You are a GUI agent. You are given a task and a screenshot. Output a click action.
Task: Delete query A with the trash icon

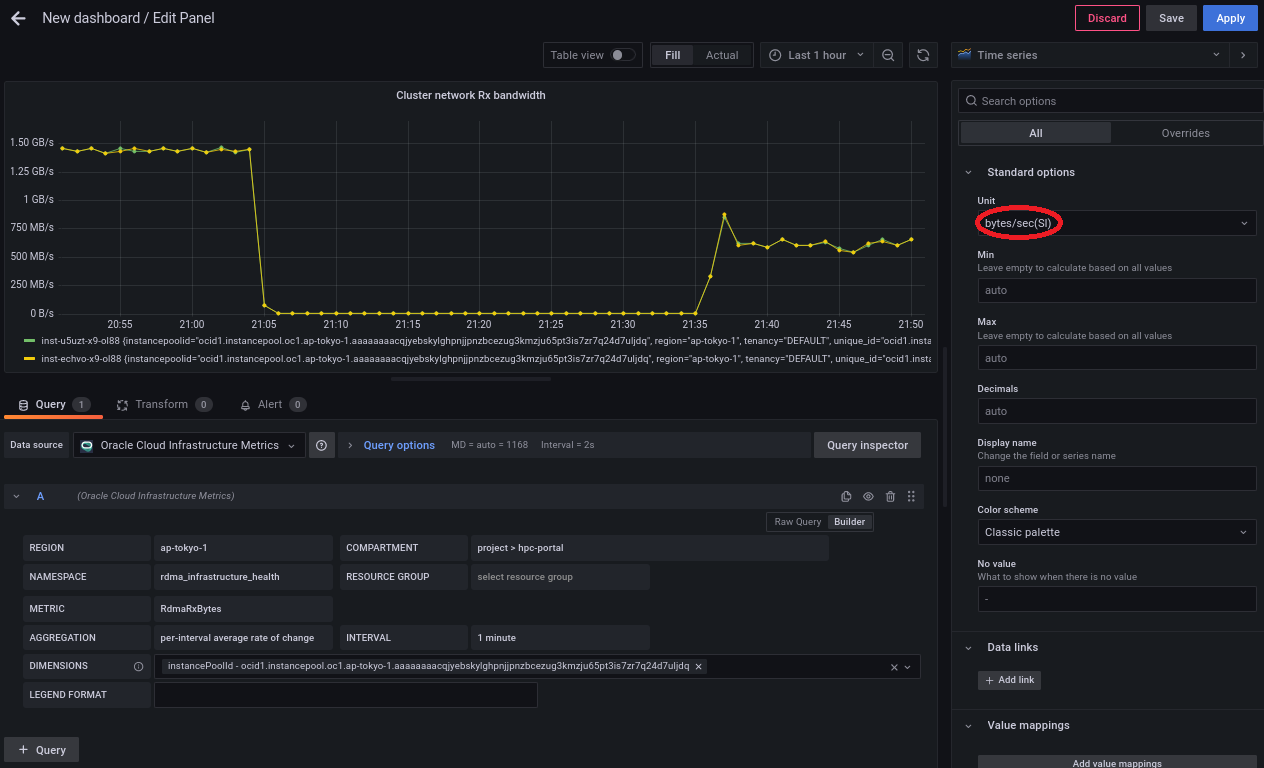(x=890, y=496)
